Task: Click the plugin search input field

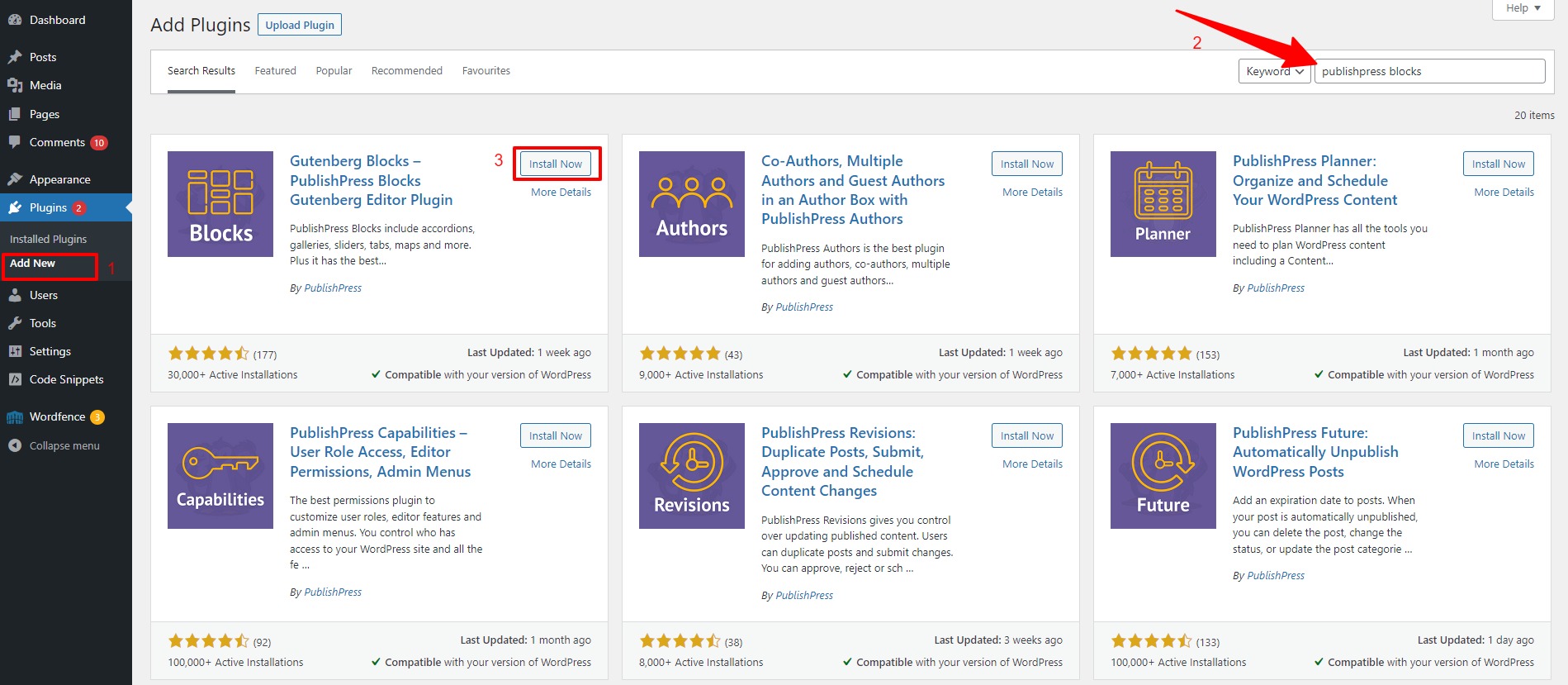Action: 1429,71
